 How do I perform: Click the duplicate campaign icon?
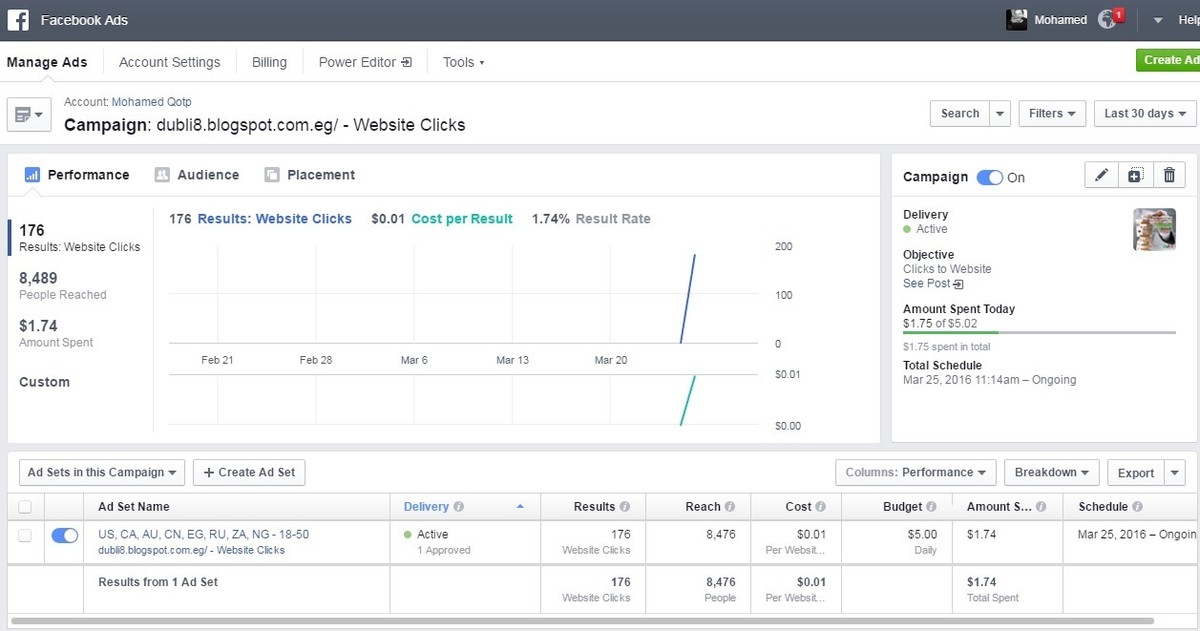tap(1135, 176)
